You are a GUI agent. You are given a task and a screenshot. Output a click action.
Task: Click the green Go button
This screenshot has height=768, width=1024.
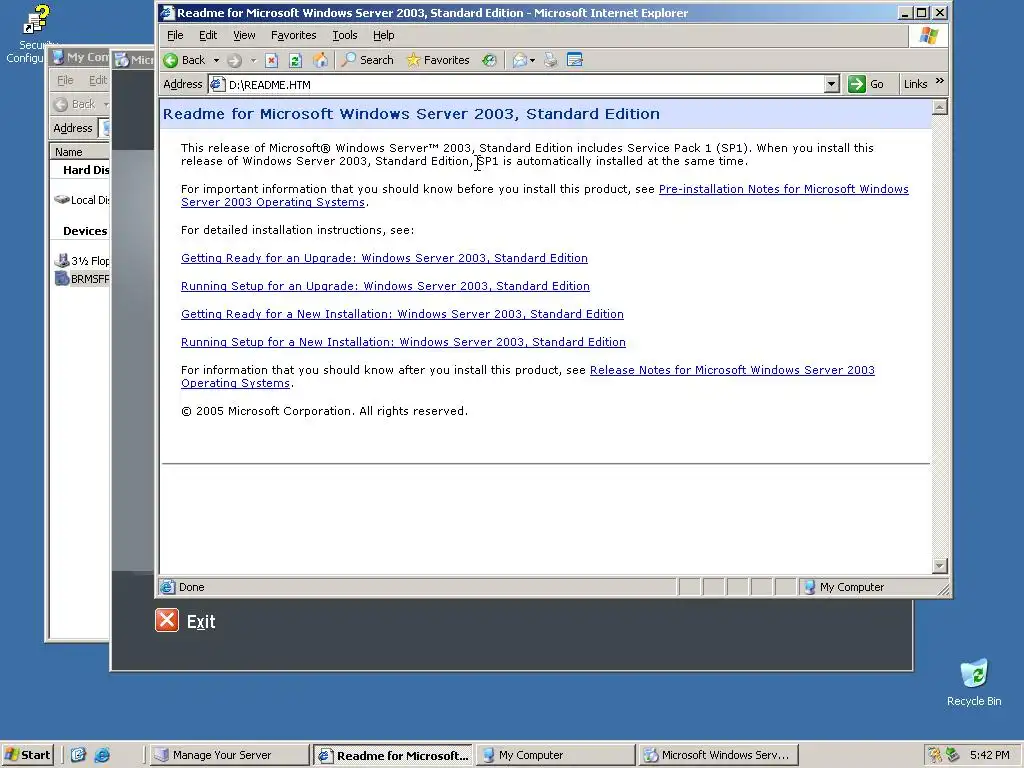click(x=866, y=84)
